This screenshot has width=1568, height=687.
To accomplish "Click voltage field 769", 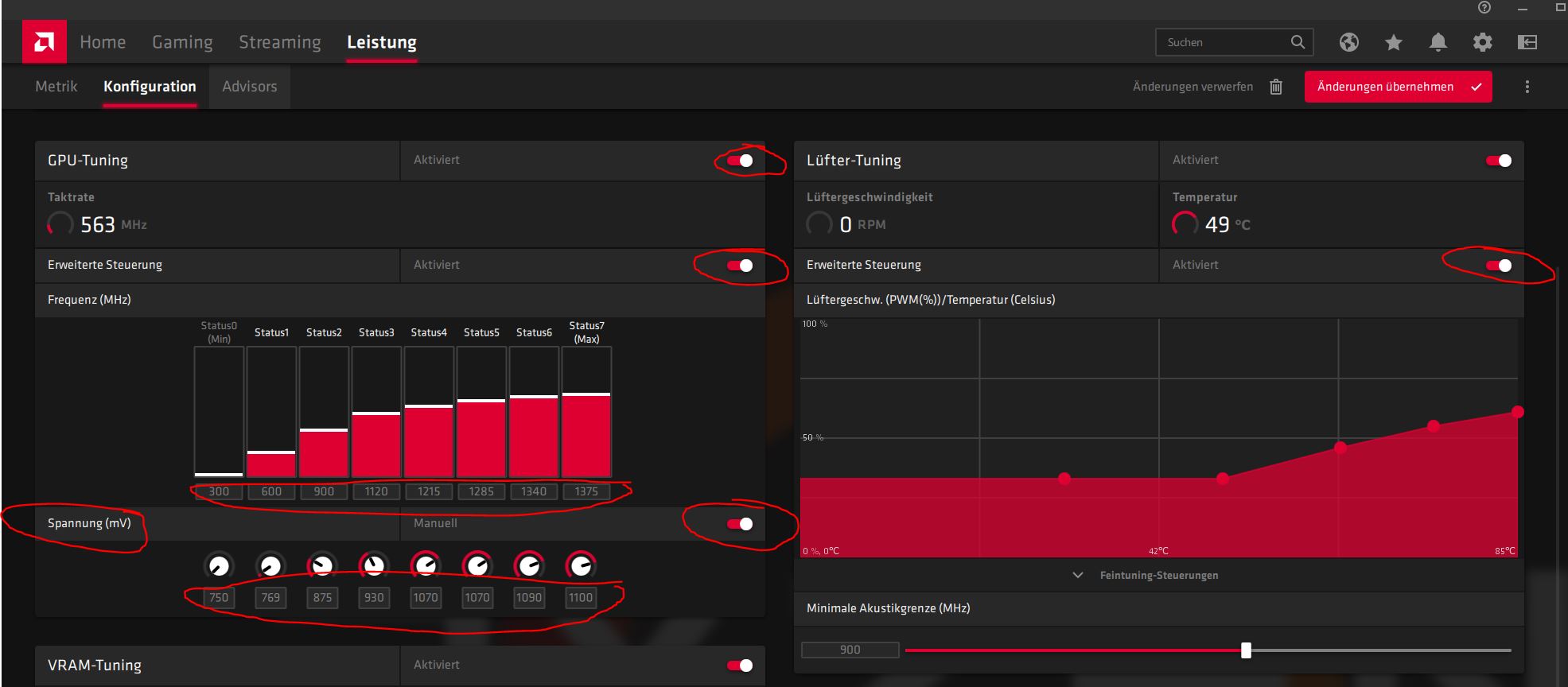I will (270, 598).
